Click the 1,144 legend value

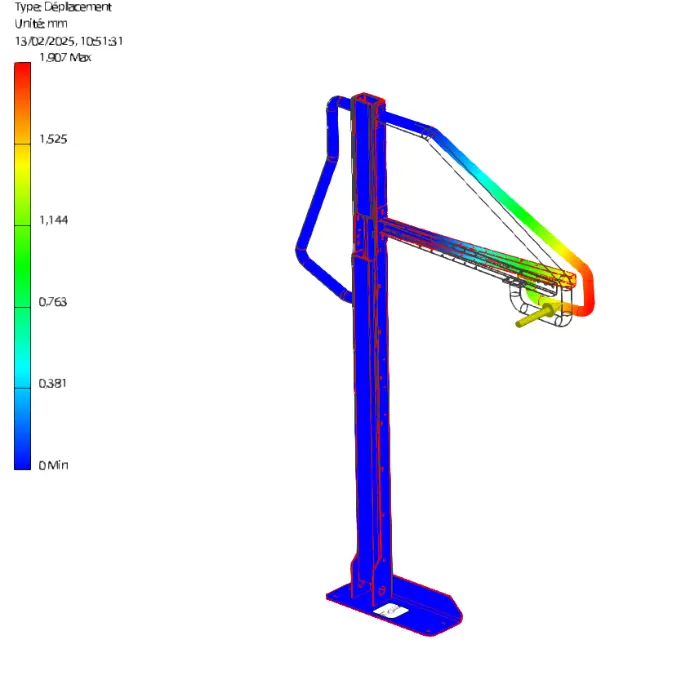54,220
